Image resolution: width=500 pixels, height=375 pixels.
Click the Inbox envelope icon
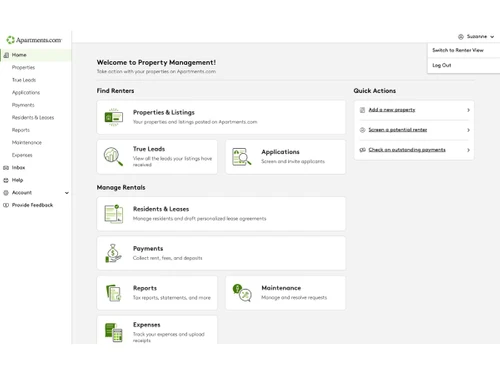6,168
